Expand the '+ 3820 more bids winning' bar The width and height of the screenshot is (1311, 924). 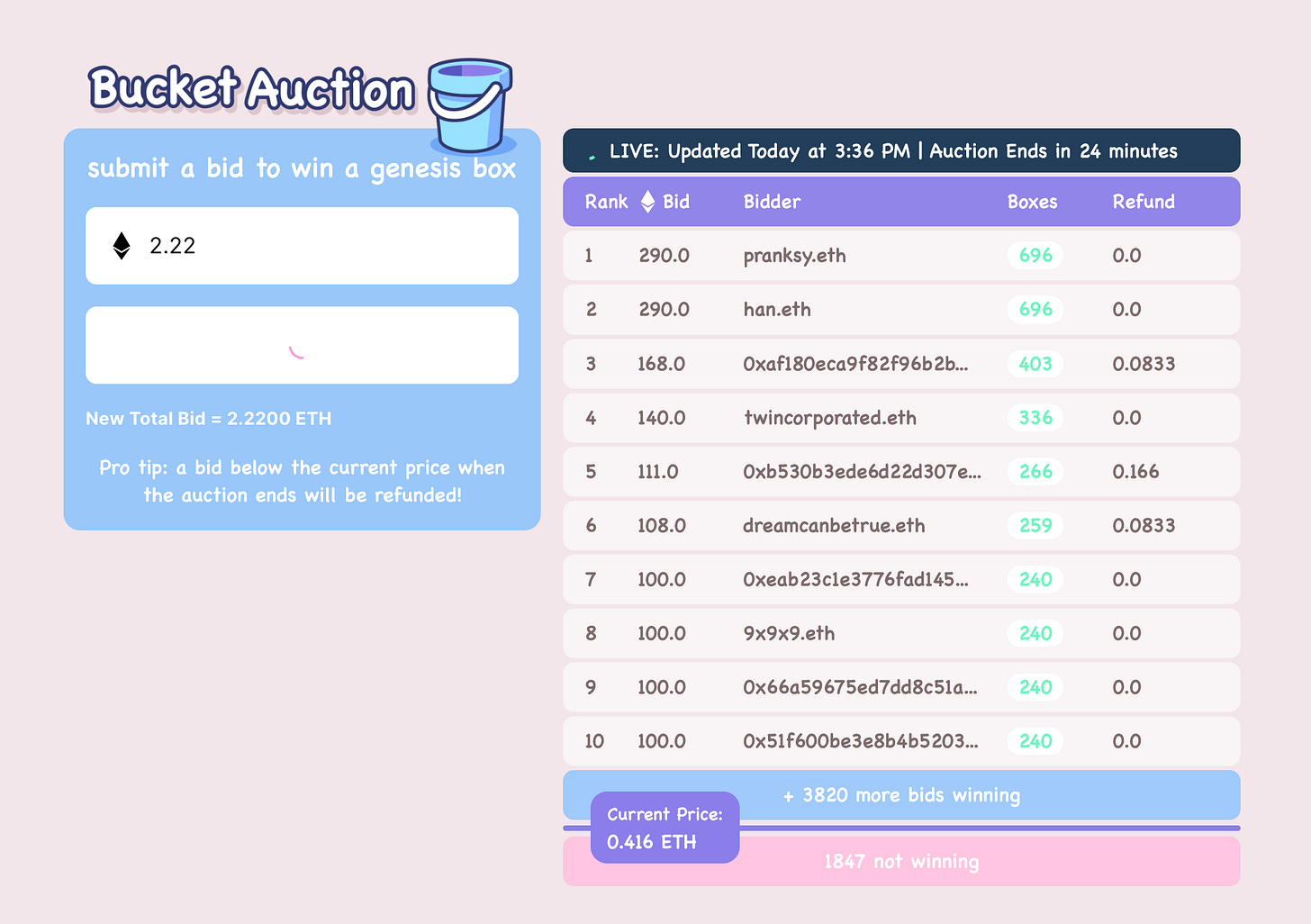[901, 795]
